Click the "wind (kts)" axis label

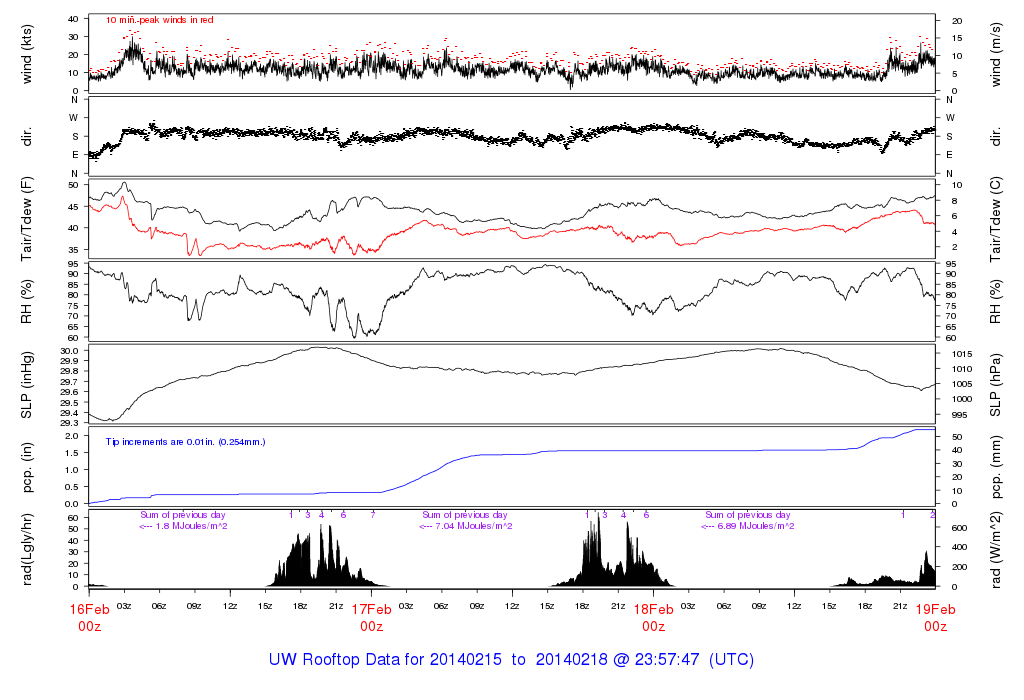[x=27, y=54]
